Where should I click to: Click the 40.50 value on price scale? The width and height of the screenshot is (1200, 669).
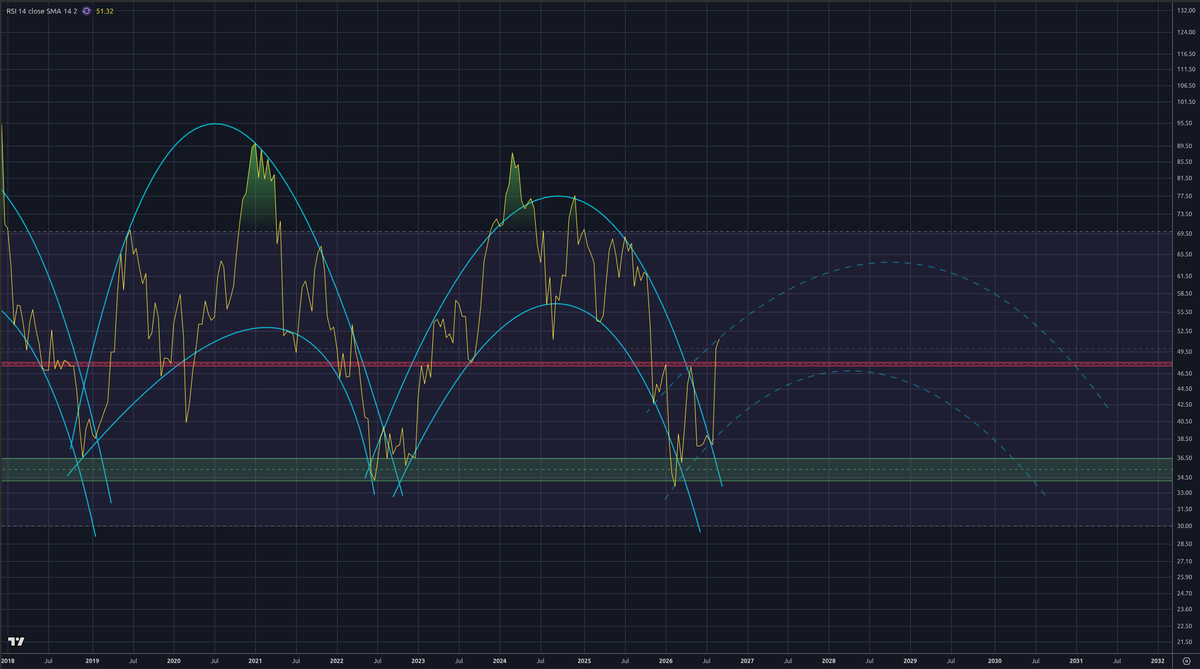coord(1186,421)
